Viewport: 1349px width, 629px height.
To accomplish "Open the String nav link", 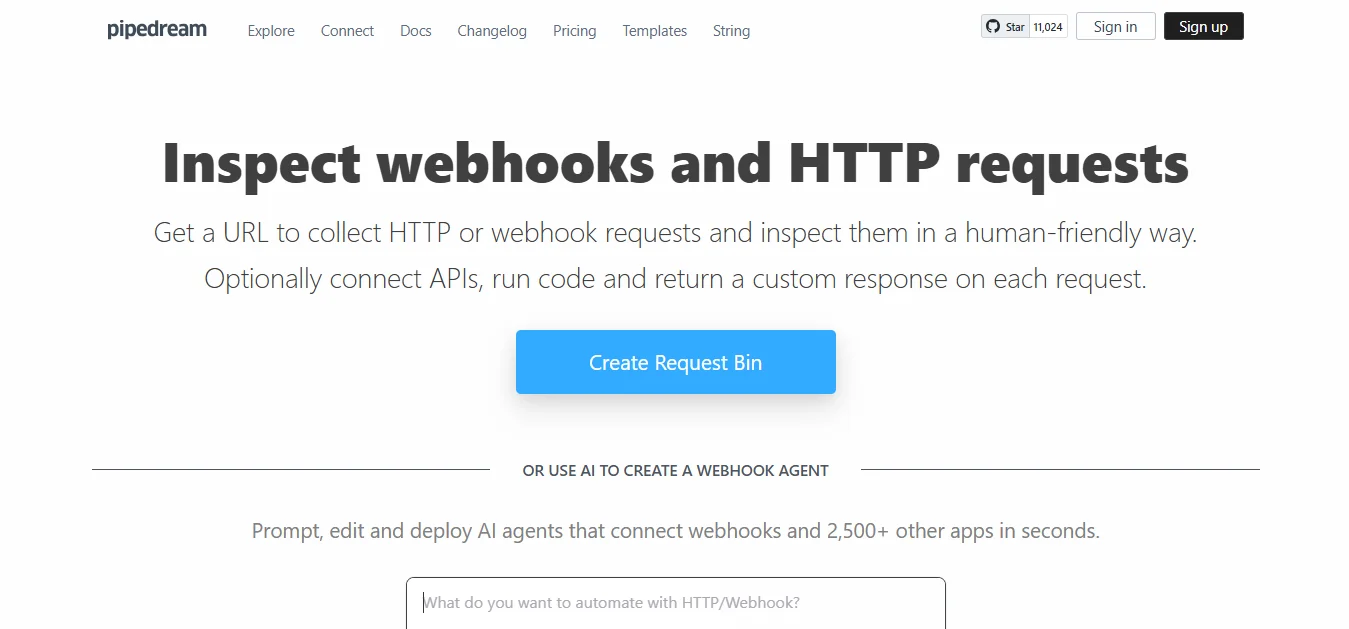I will pos(731,31).
